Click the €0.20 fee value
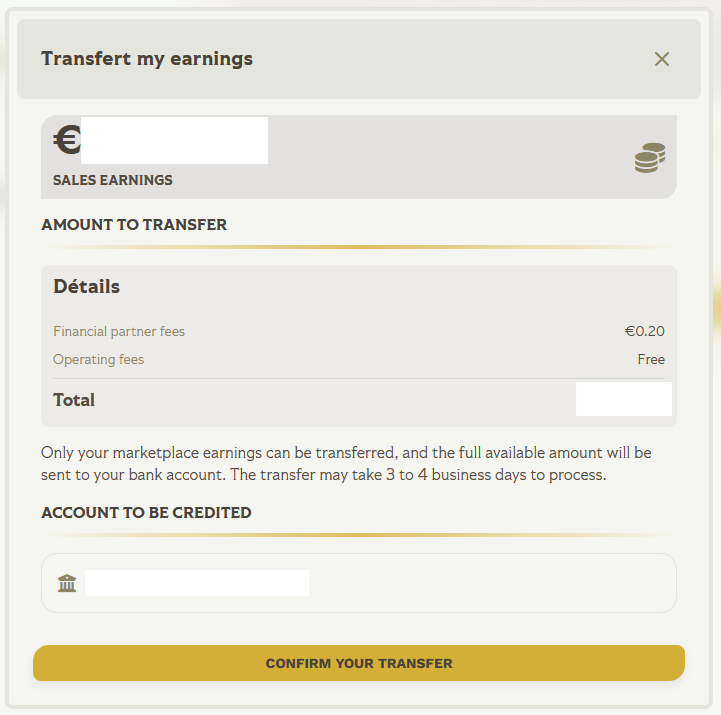The height and width of the screenshot is (715, 721). pyautogui.click(x=645, y=332)
